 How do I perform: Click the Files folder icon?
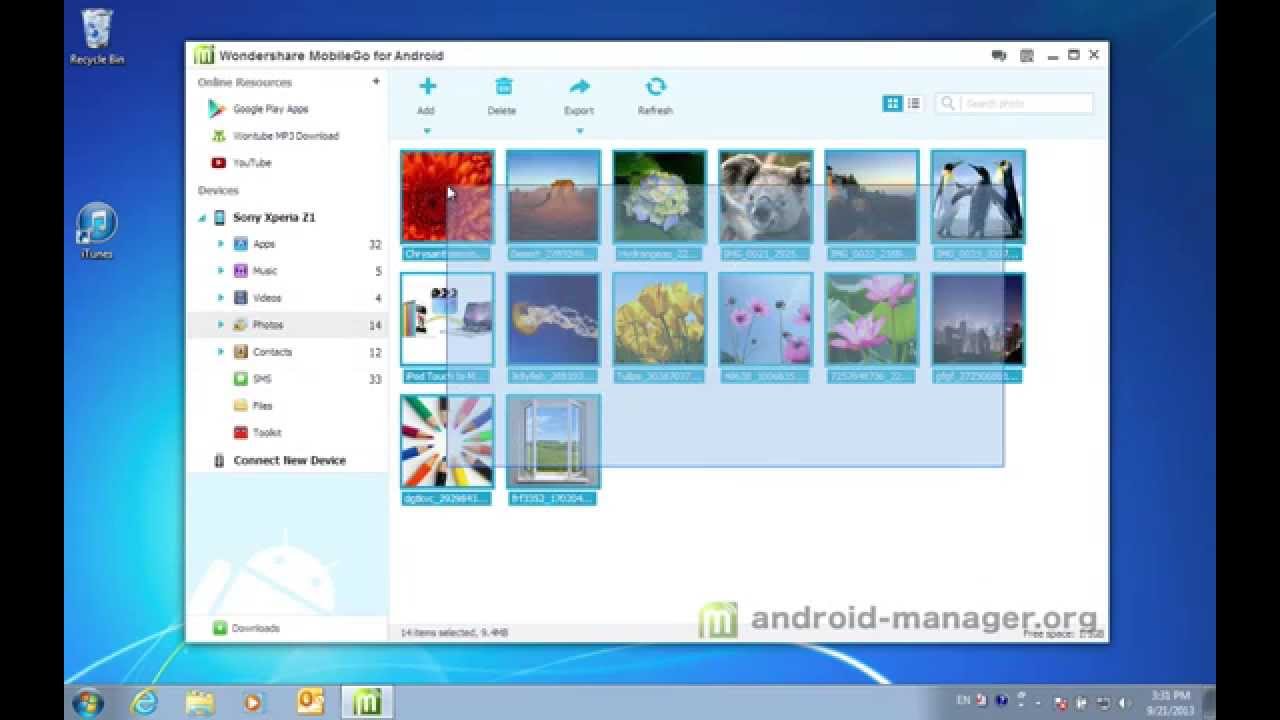tap(240, 406)
